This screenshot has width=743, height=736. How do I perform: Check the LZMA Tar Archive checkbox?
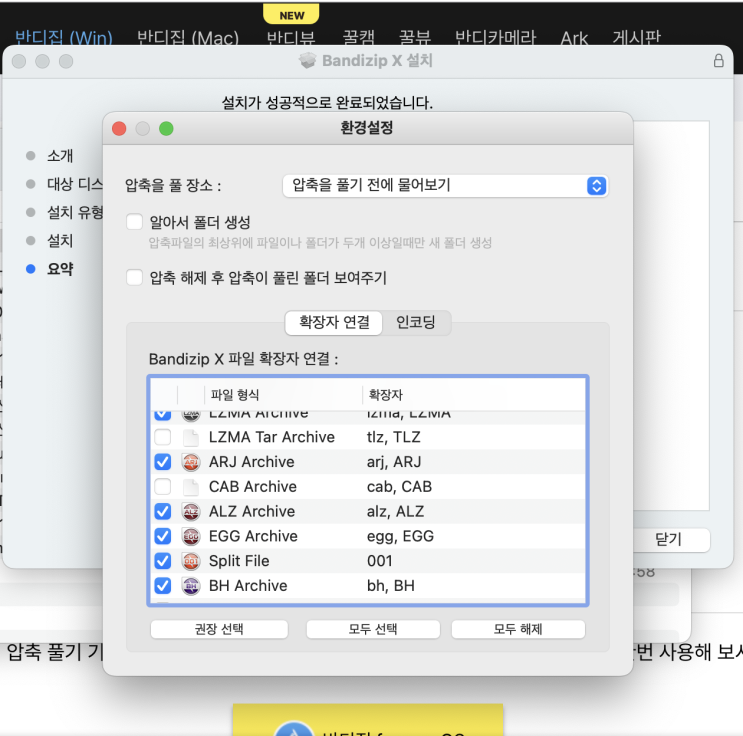pyautogui.click(x=163, y=437)
